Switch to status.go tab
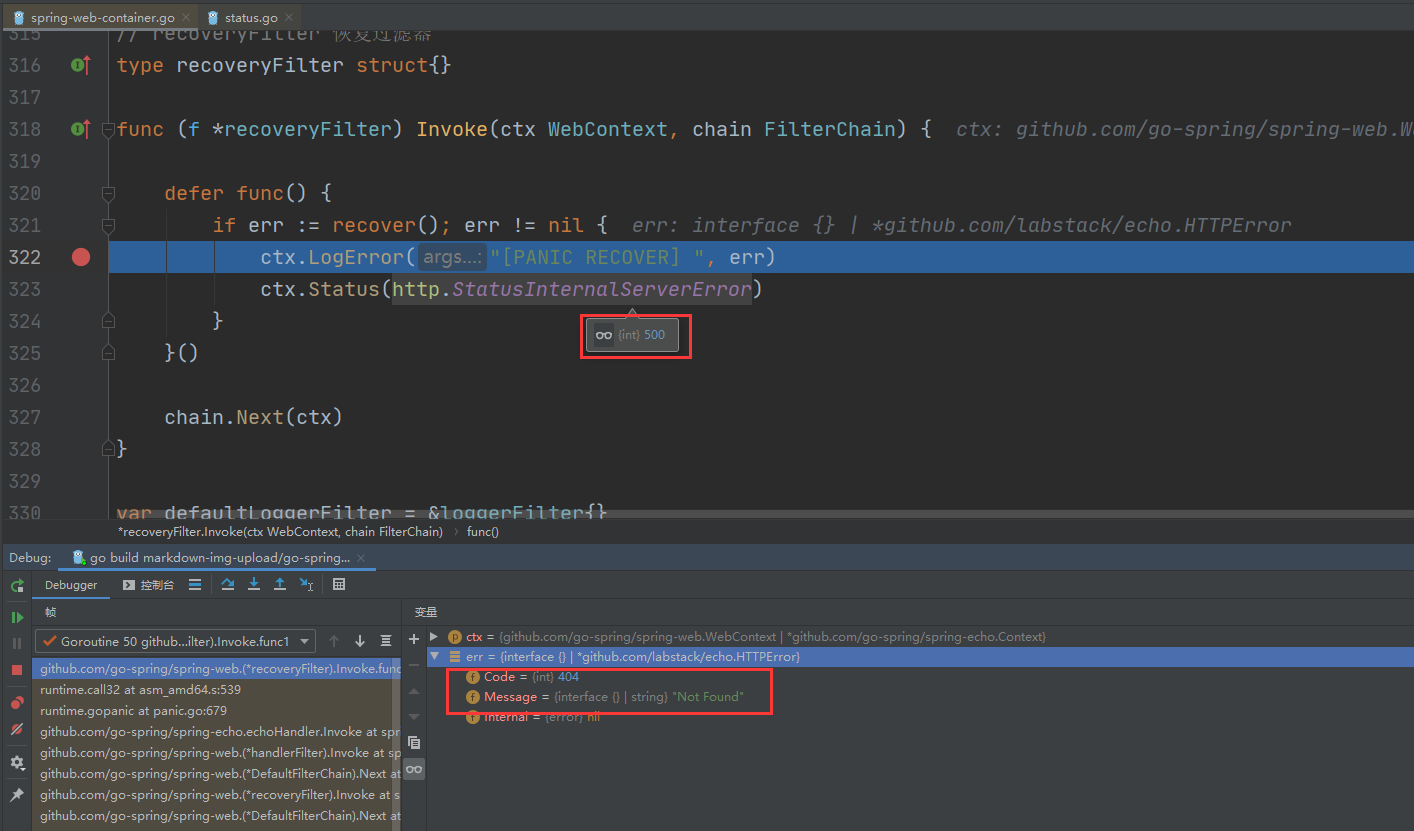This screenshot has width=1414, height=831. [250, 18]
